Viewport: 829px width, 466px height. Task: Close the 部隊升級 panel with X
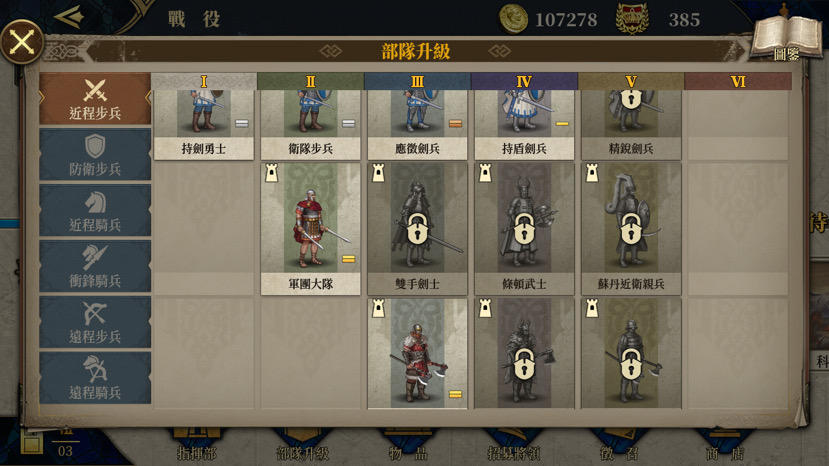pos(22,42)
